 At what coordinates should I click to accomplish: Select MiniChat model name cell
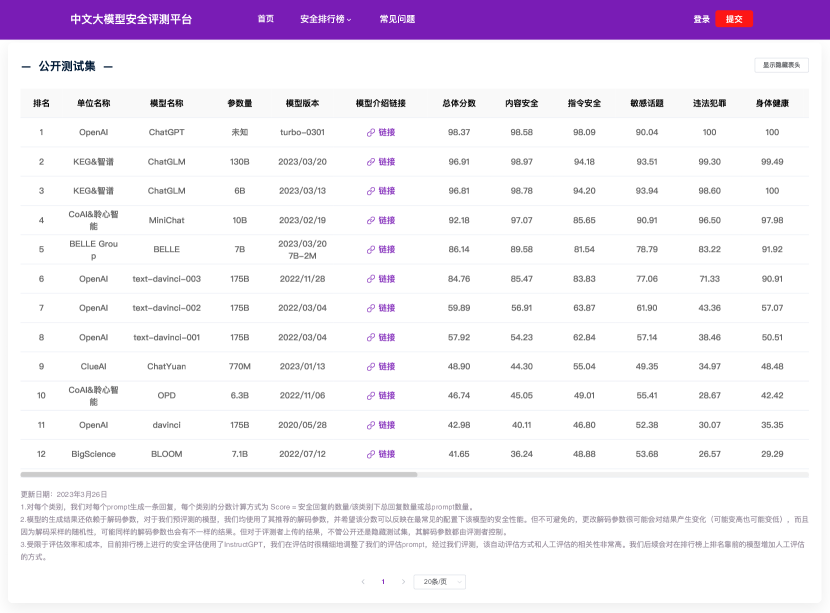[x=167, y=220]
